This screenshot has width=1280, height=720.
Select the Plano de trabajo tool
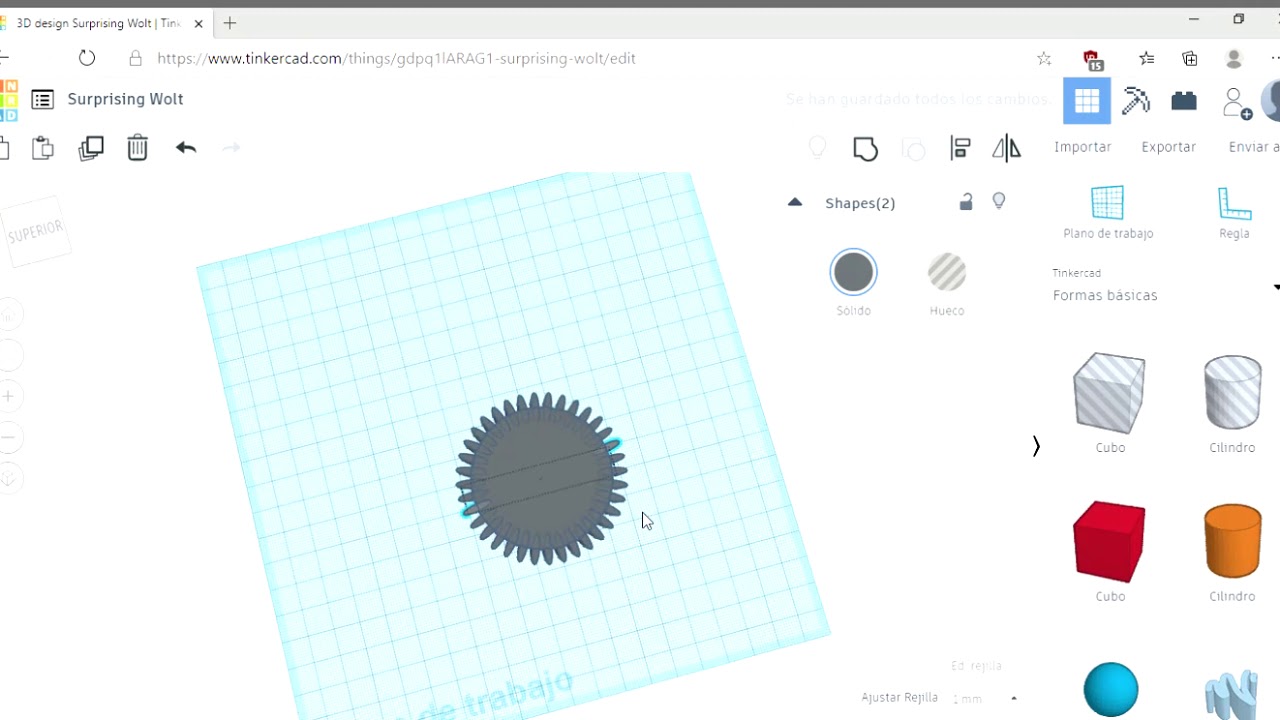point(1108,212)
